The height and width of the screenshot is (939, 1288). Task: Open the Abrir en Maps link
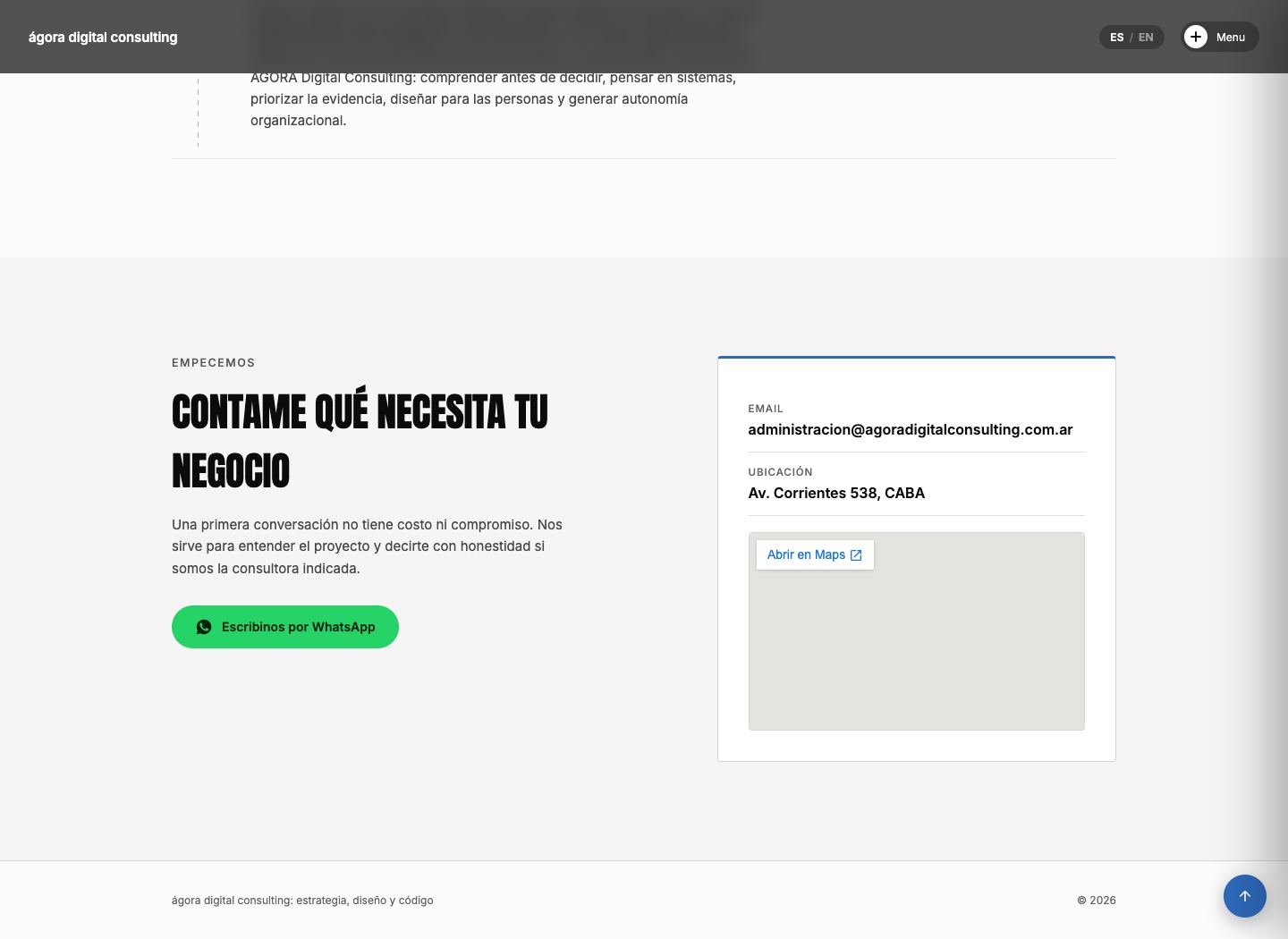tap(815, 555)
